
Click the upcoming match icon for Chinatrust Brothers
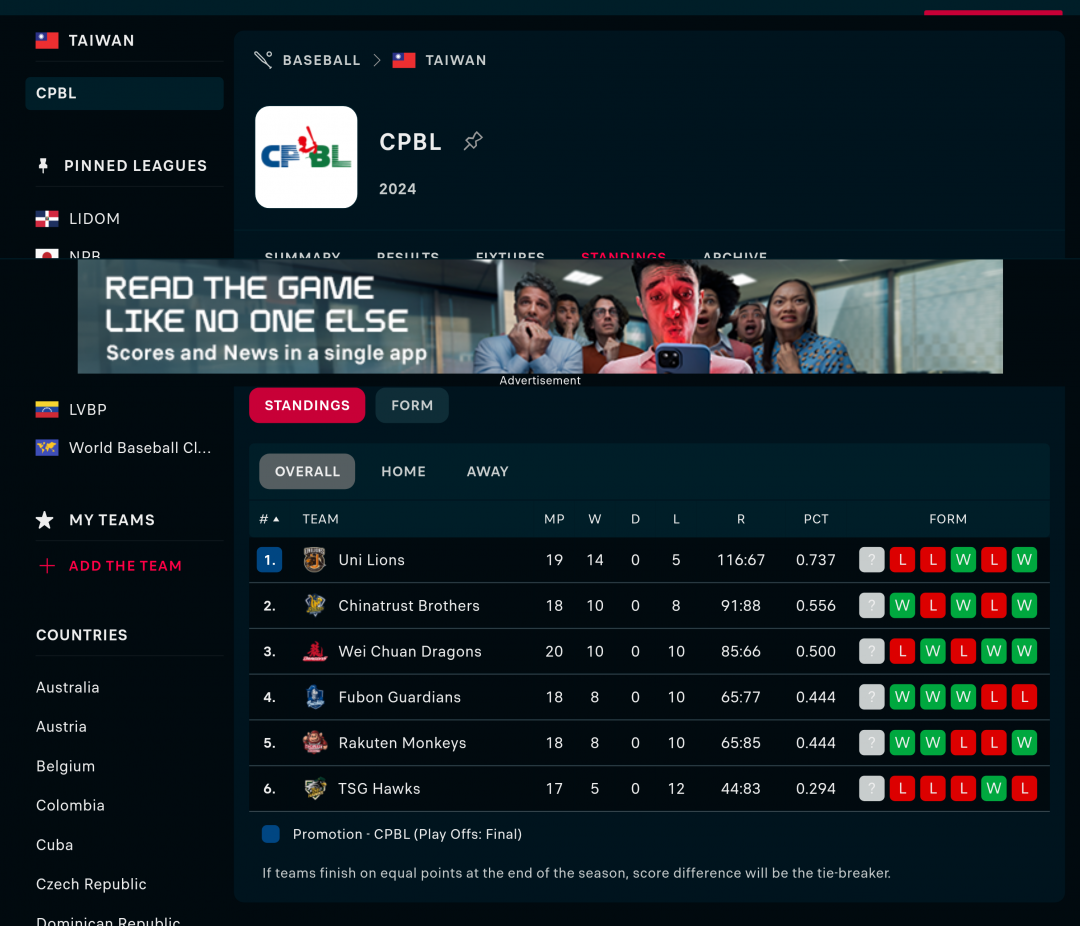click(x=871, y=606)
